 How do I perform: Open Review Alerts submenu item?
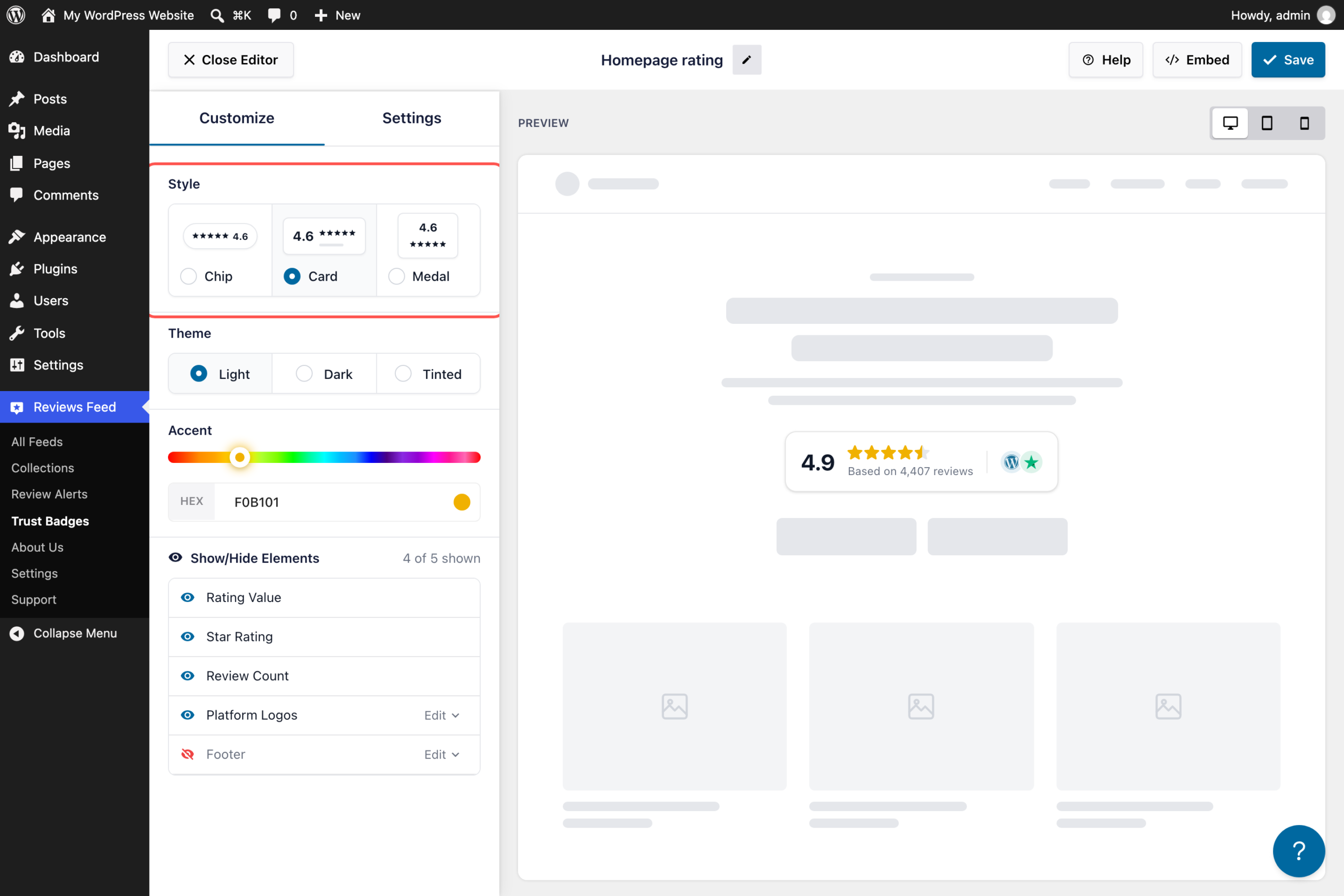tap(49, 494)
